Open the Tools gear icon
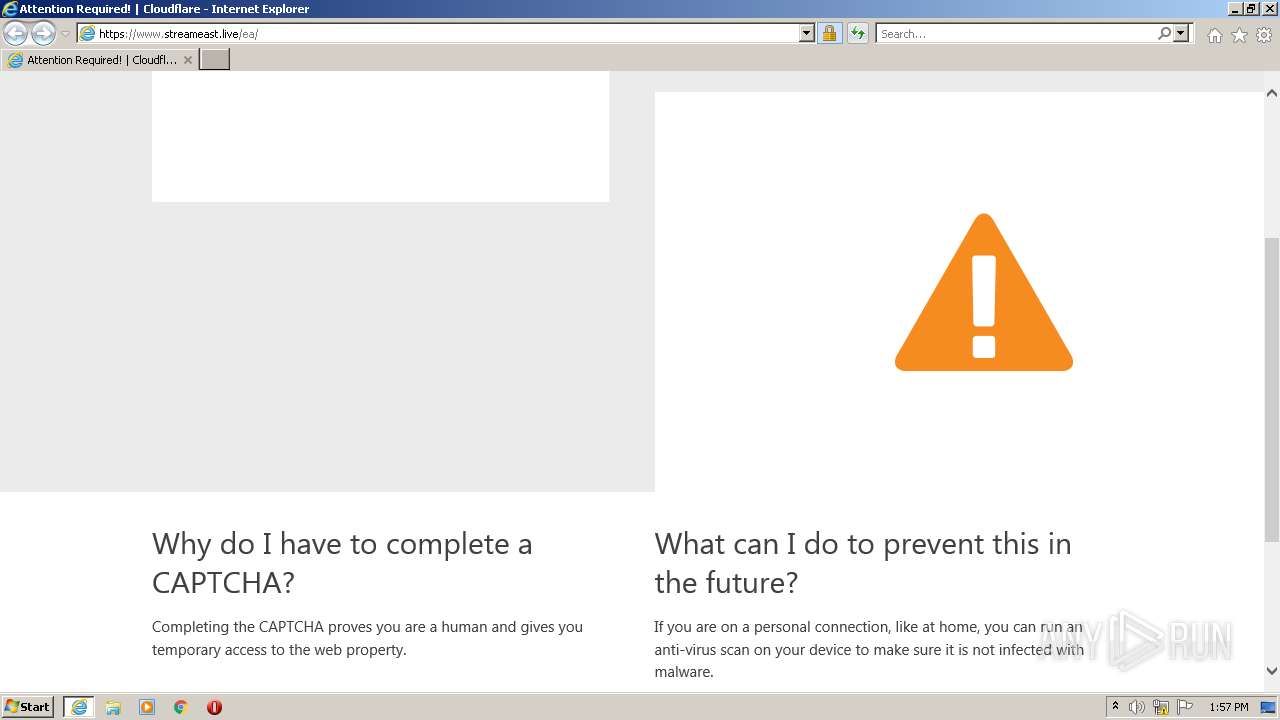Viewport: 1280px width, 720px height. (x=1264, y=35)
